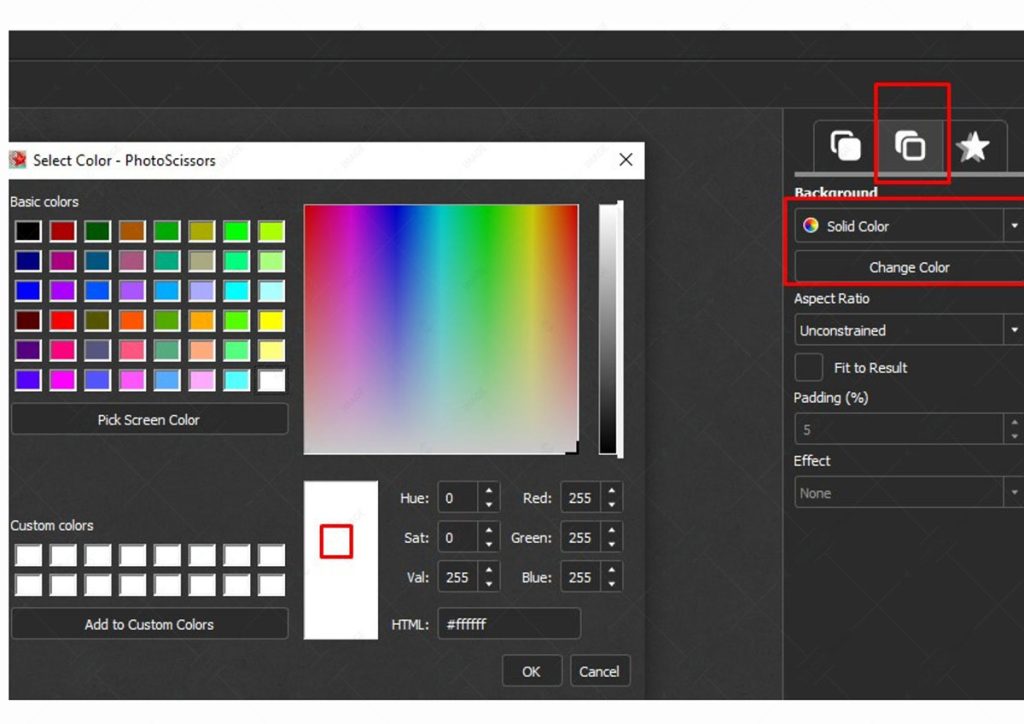Image resolution: width=1024 pixels, height=724 pixels.
Task: Click Add to Custom Colors
Action: 148,624
